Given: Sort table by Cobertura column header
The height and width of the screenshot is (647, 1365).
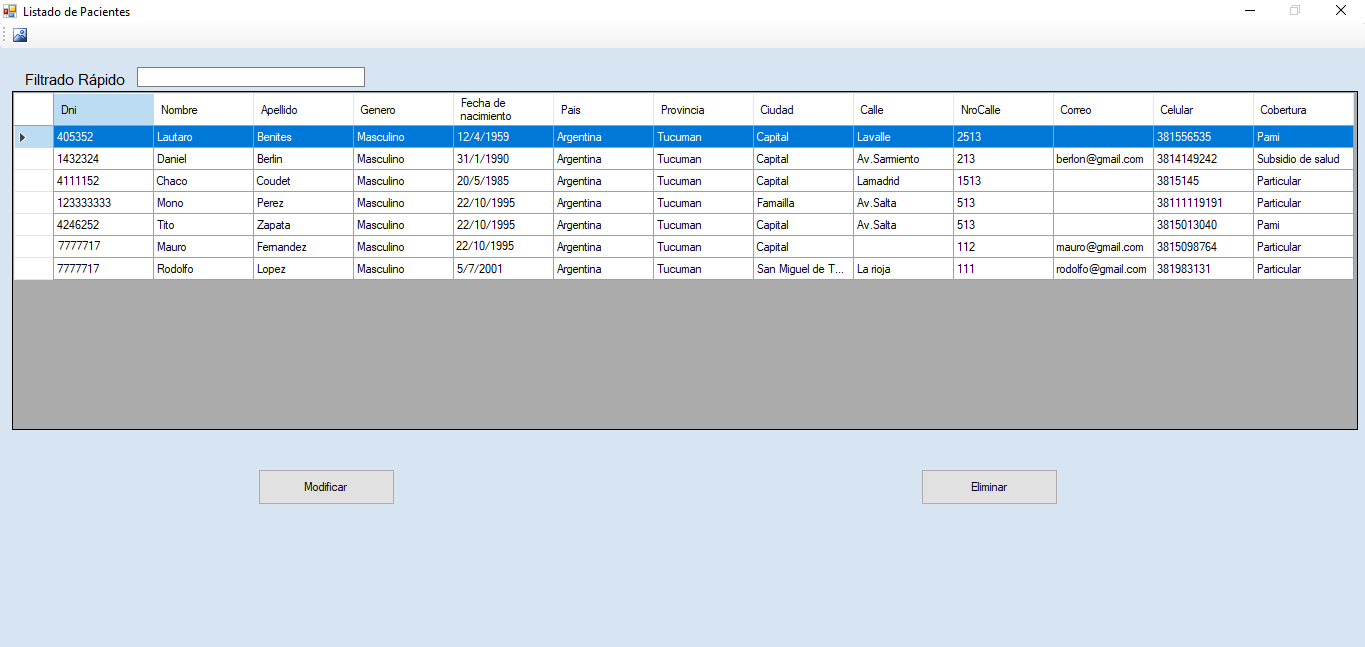Looking at the screenshot, I should (x=1303, y=110).
